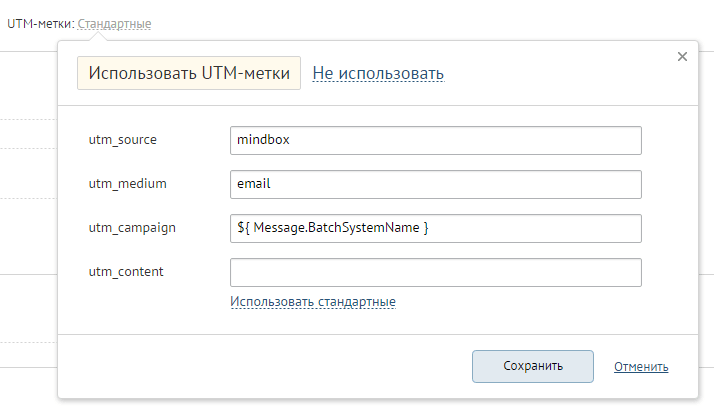This screenshot has width=714, height=411.
Task: Focus the utm_source input field
Action: click(435, 140)
